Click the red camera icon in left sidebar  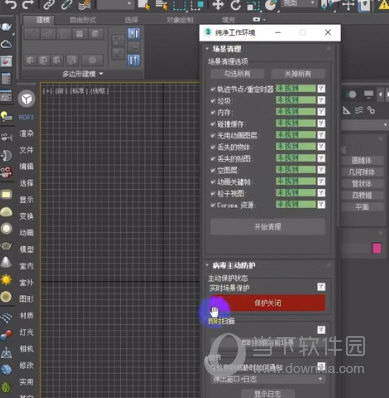pyautogui.click(x=6, y=172)
